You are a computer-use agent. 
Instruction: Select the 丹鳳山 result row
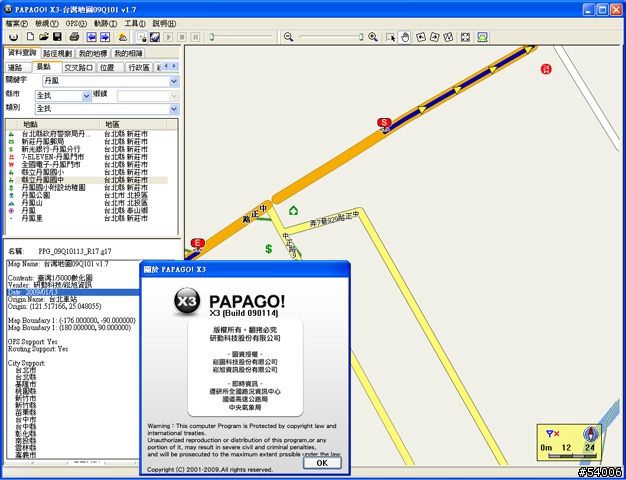(87, 203)
